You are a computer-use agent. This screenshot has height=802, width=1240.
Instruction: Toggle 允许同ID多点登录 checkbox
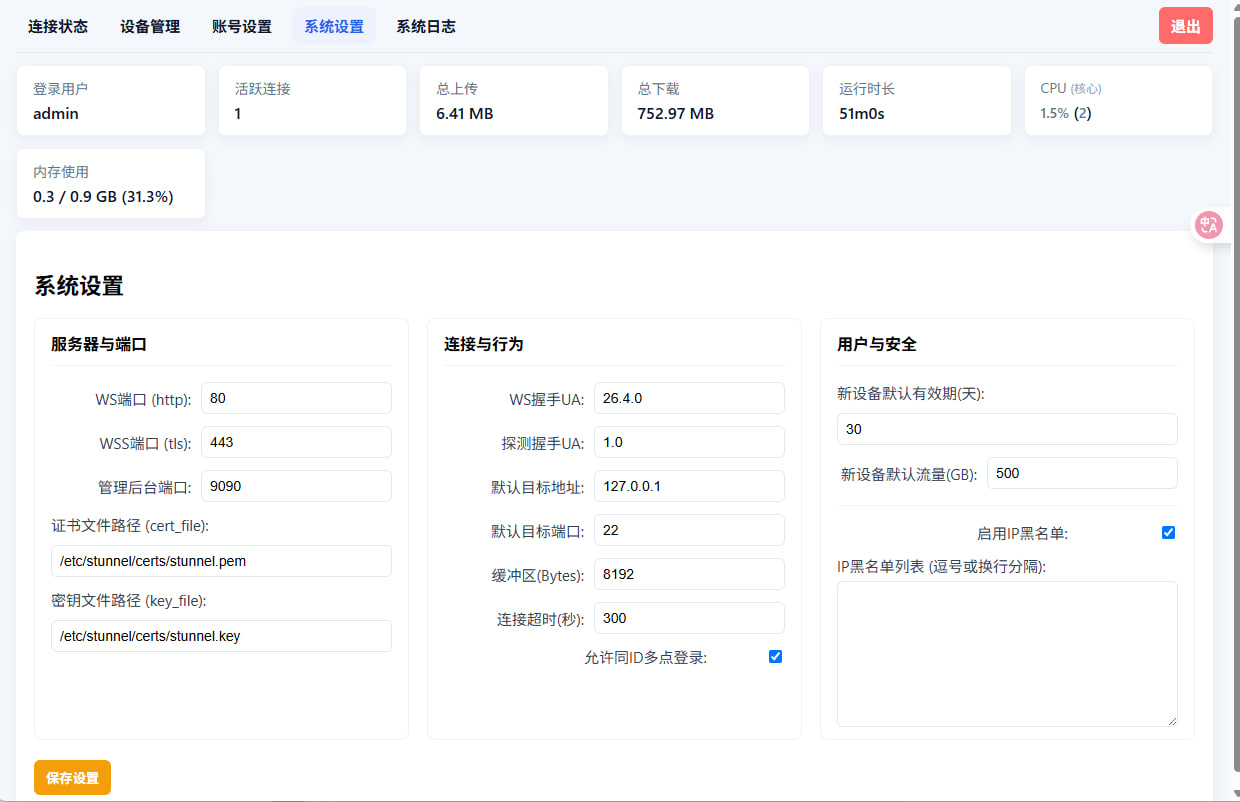[x=775, y=657]
